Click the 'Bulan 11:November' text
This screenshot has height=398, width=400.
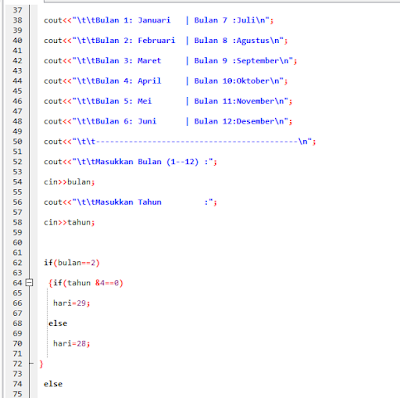234,101
